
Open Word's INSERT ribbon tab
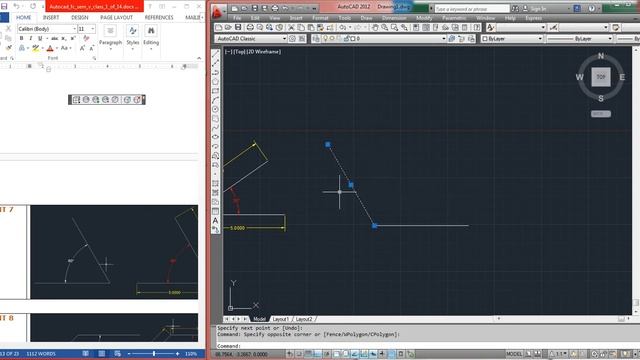pos(51,18)
